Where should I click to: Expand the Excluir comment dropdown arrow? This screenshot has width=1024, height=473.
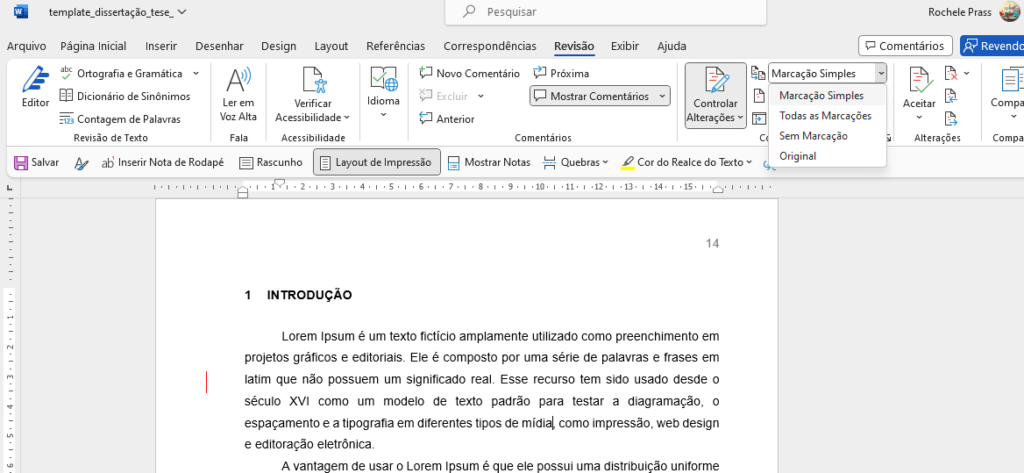[x=481, y=96]
